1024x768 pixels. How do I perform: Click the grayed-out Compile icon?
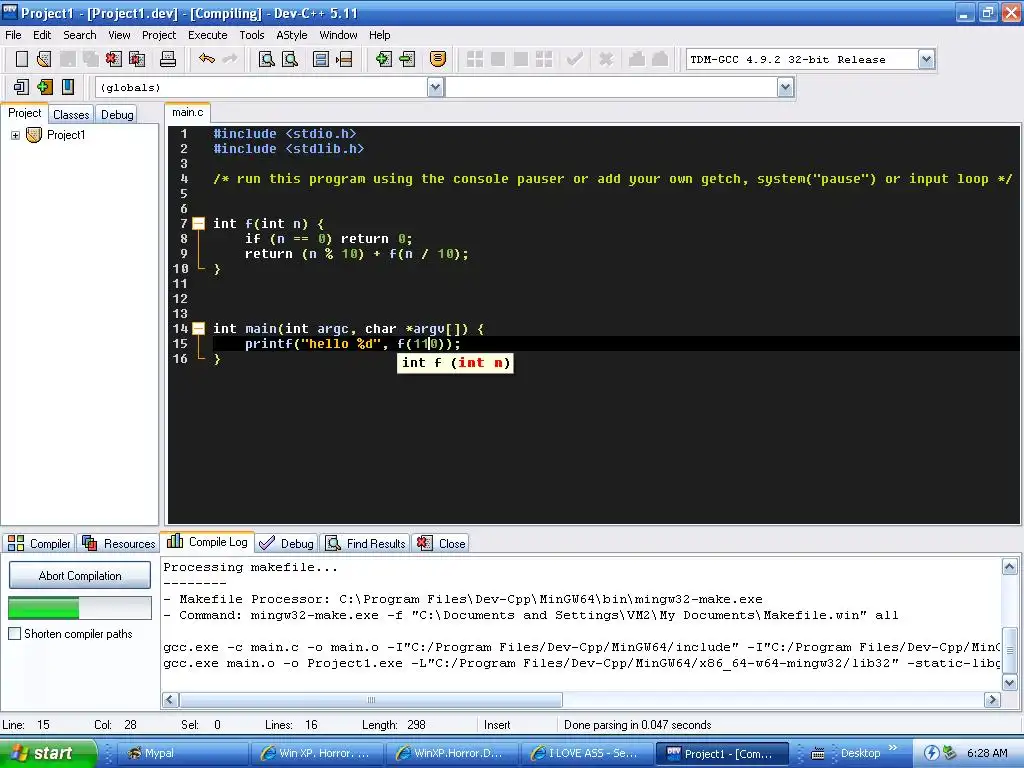pyautogui.click(x=475, y=59)
